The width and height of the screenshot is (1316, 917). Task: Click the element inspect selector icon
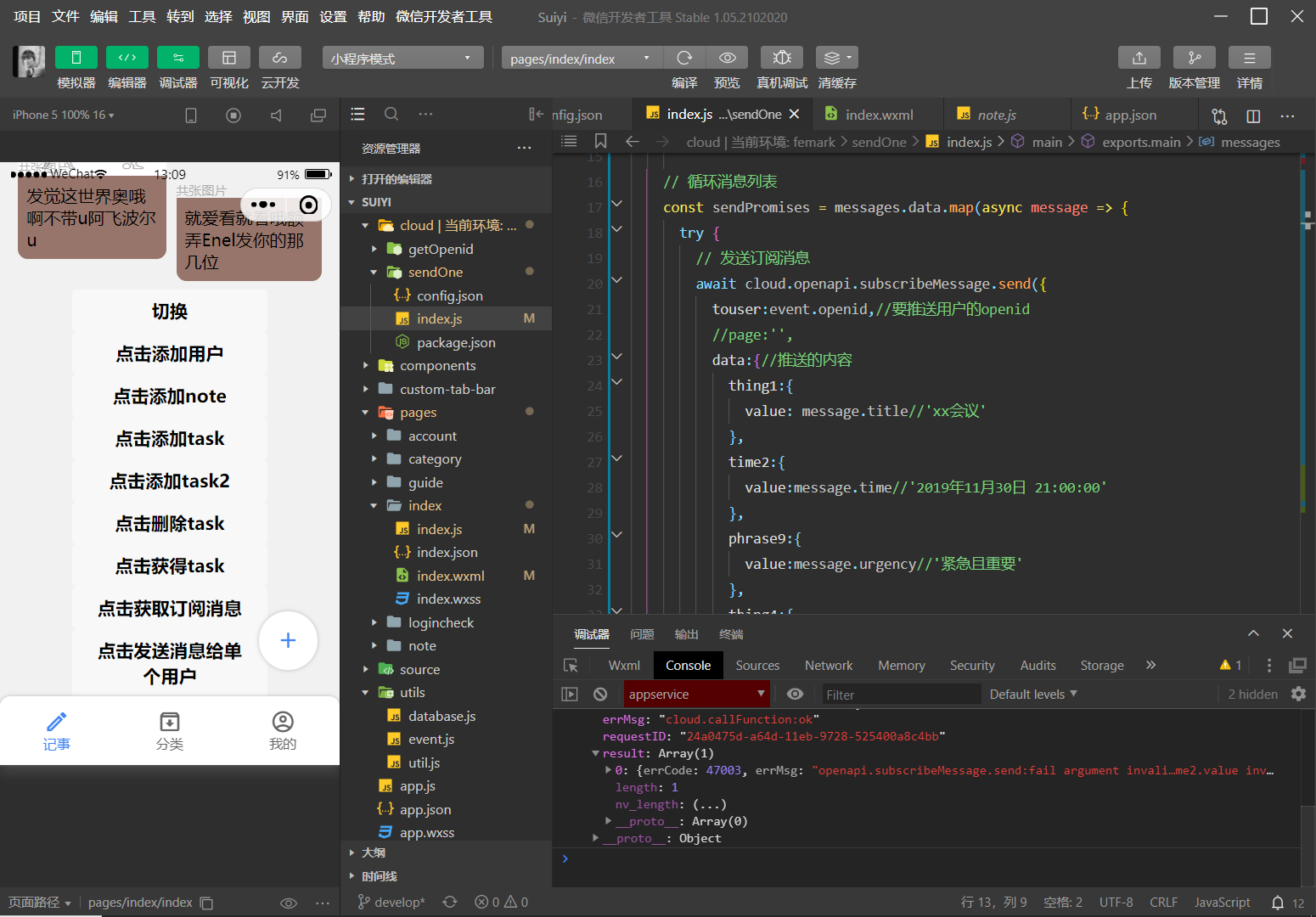click(x=571, y=665)
